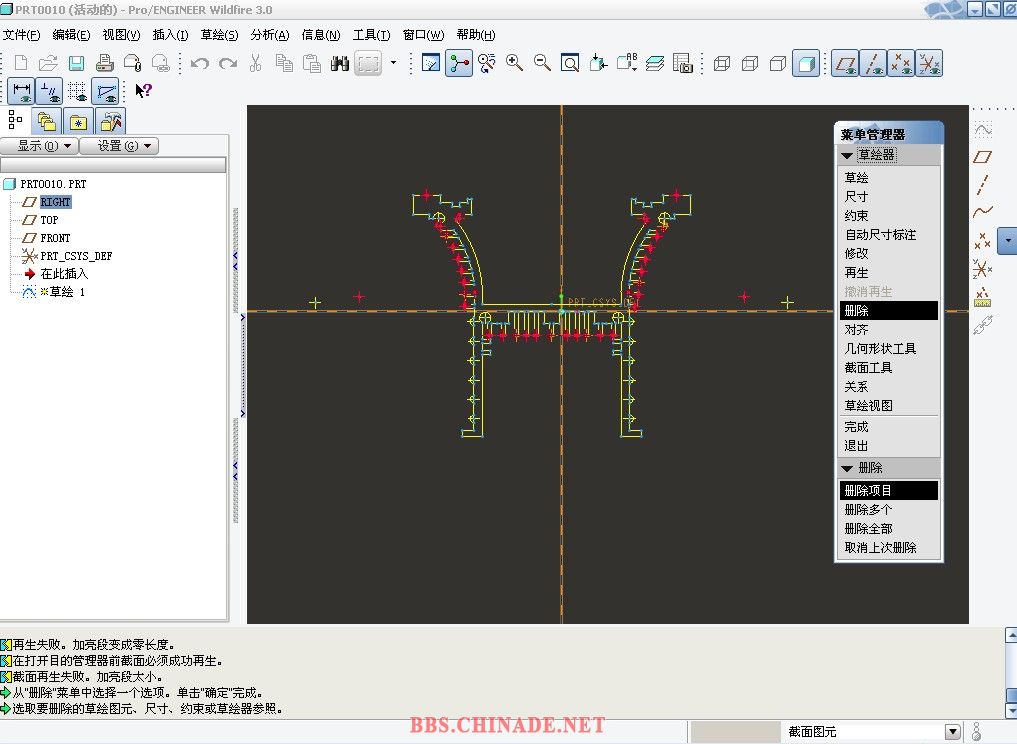Viewport: 1017px width, 744px height.
Task: Toggle sketch grid display
Action: click(77, 91)
